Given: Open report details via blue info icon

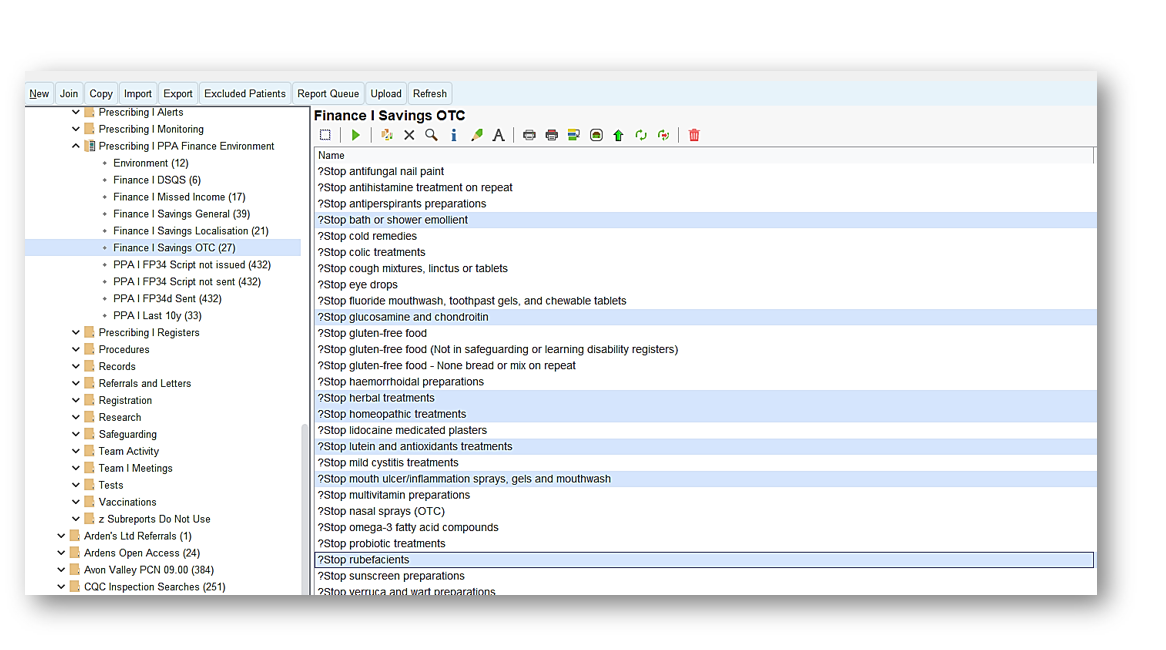Looking at the screenshot, I should pyautogui.click(x=454, y=135).
